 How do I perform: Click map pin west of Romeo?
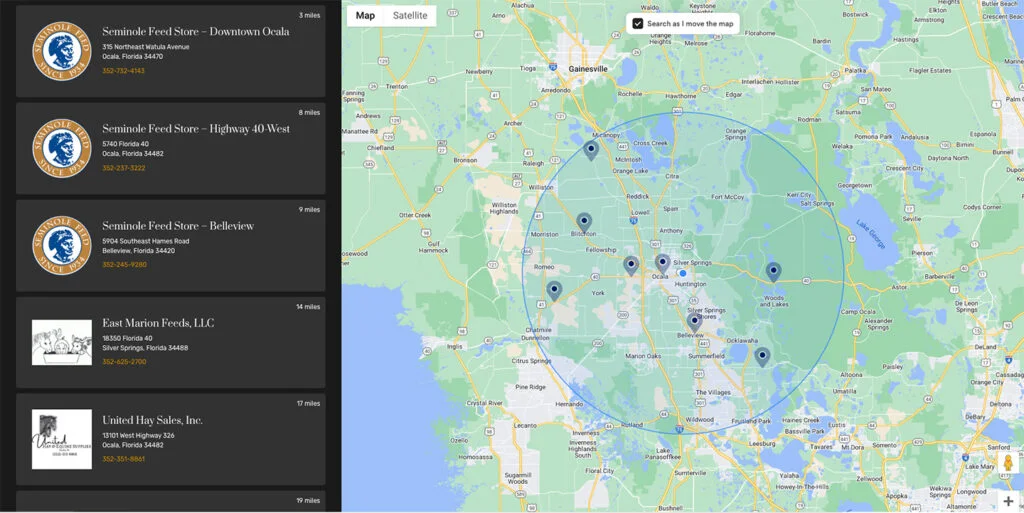554,290
